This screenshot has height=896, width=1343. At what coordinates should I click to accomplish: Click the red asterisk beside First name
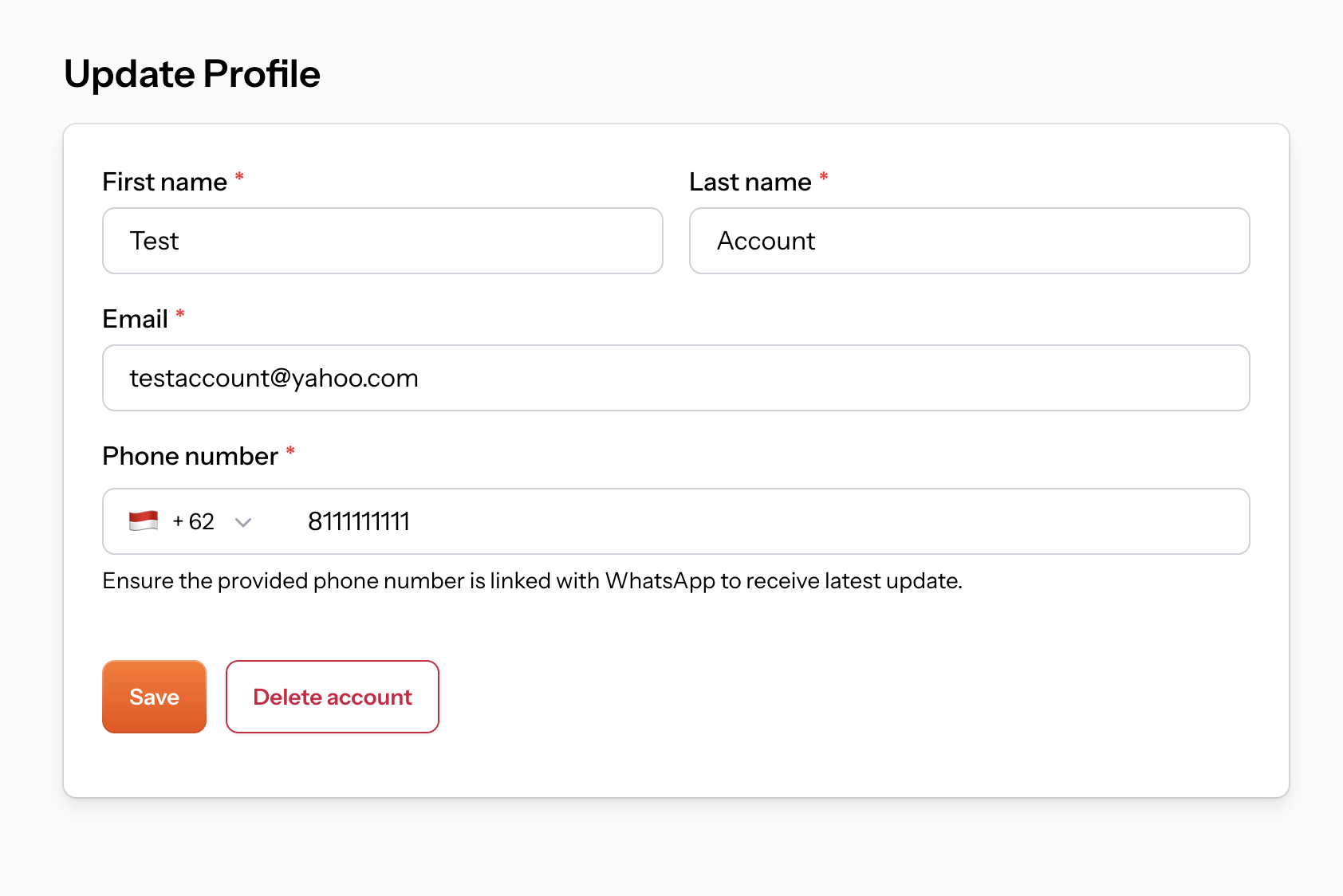(239, 177)
